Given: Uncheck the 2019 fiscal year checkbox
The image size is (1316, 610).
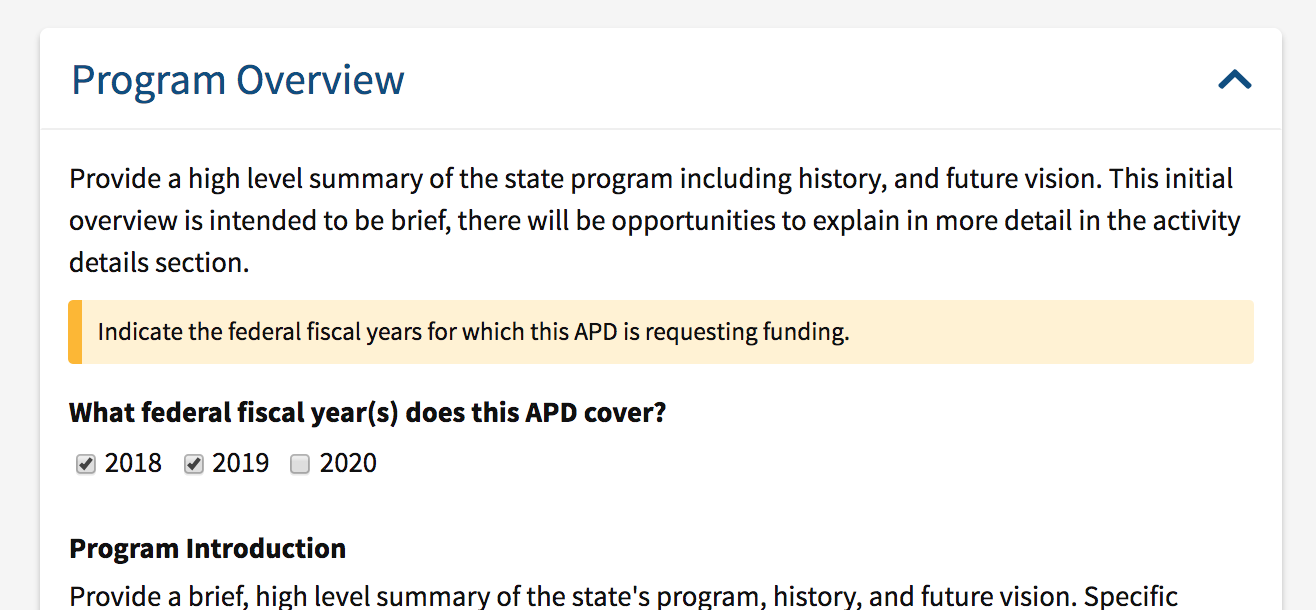Looking at the screenshot, I should pyautogui.click(x=193, y=463).
